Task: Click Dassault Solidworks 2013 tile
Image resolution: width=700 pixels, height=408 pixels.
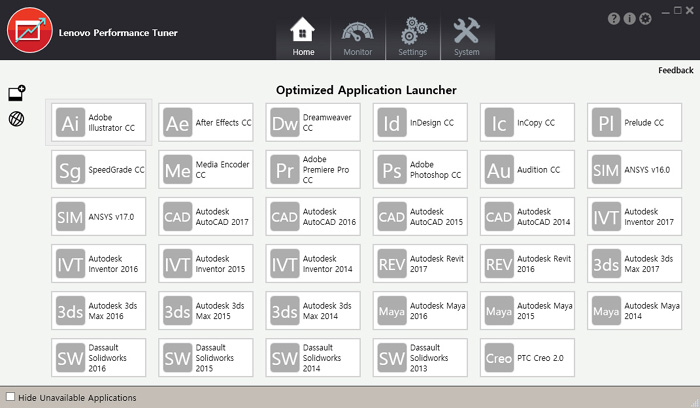Action: [420, 358]
